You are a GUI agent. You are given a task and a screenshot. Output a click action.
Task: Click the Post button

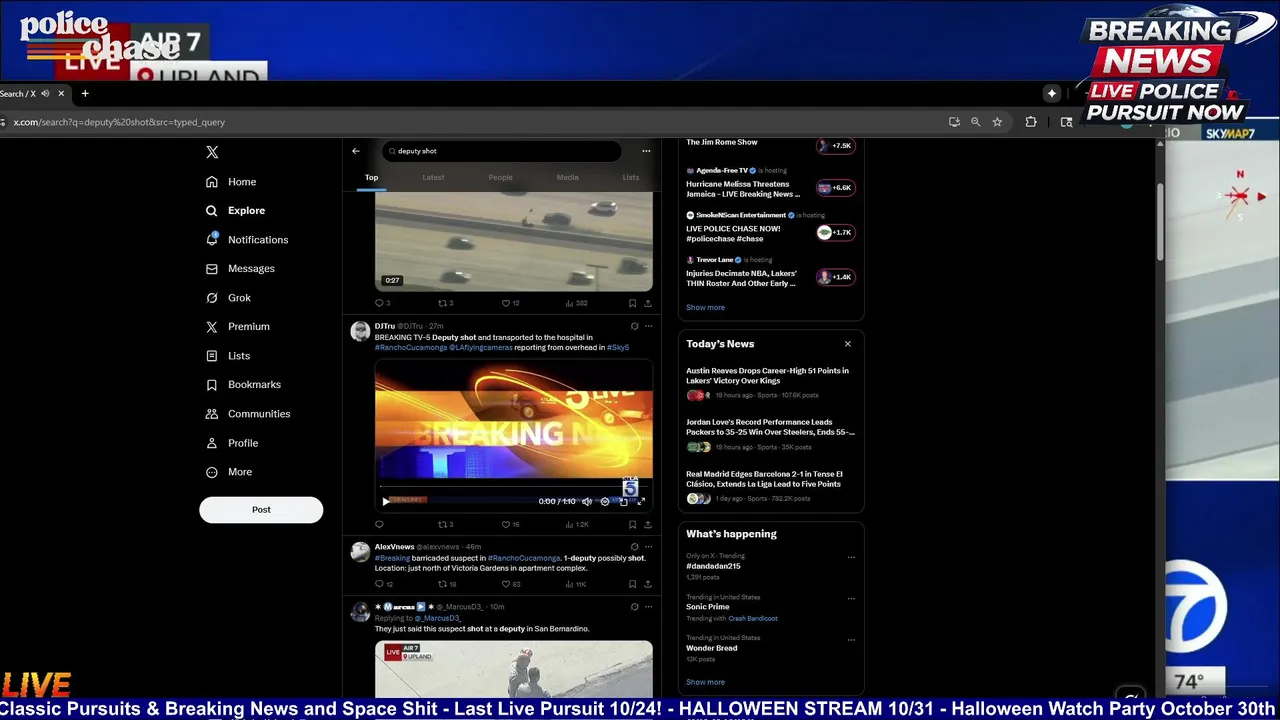click(x=261, y=510)
